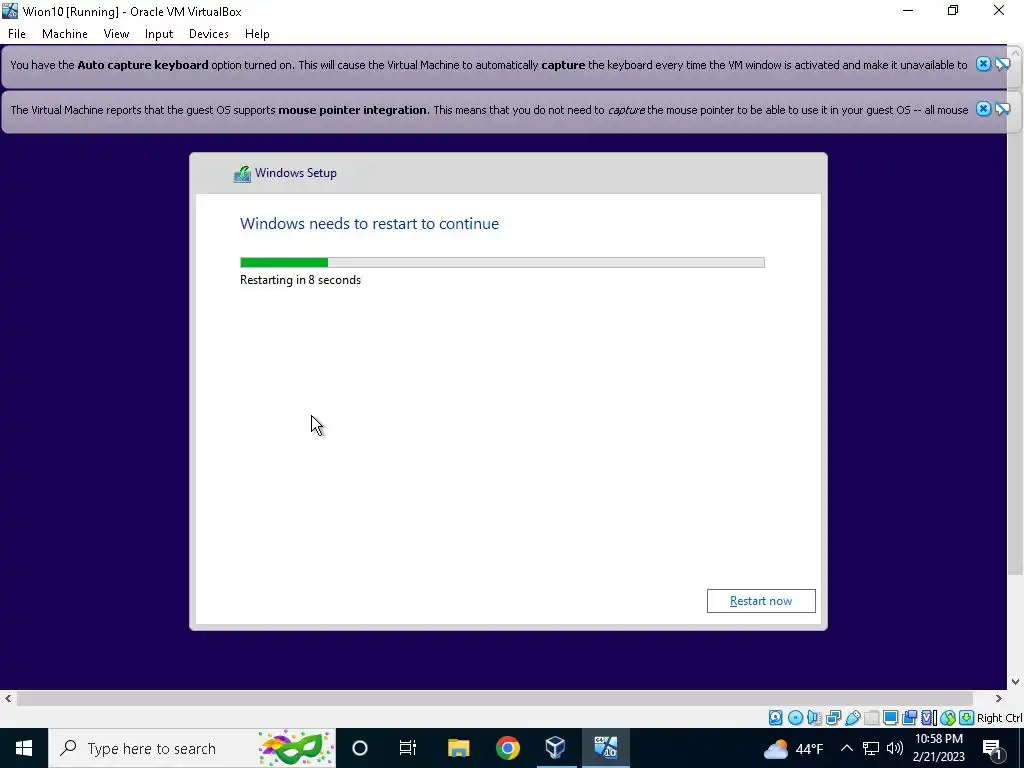Click the hard disk activity status icon
Viewport: 1024px width, 768px height.
[775, 718]
